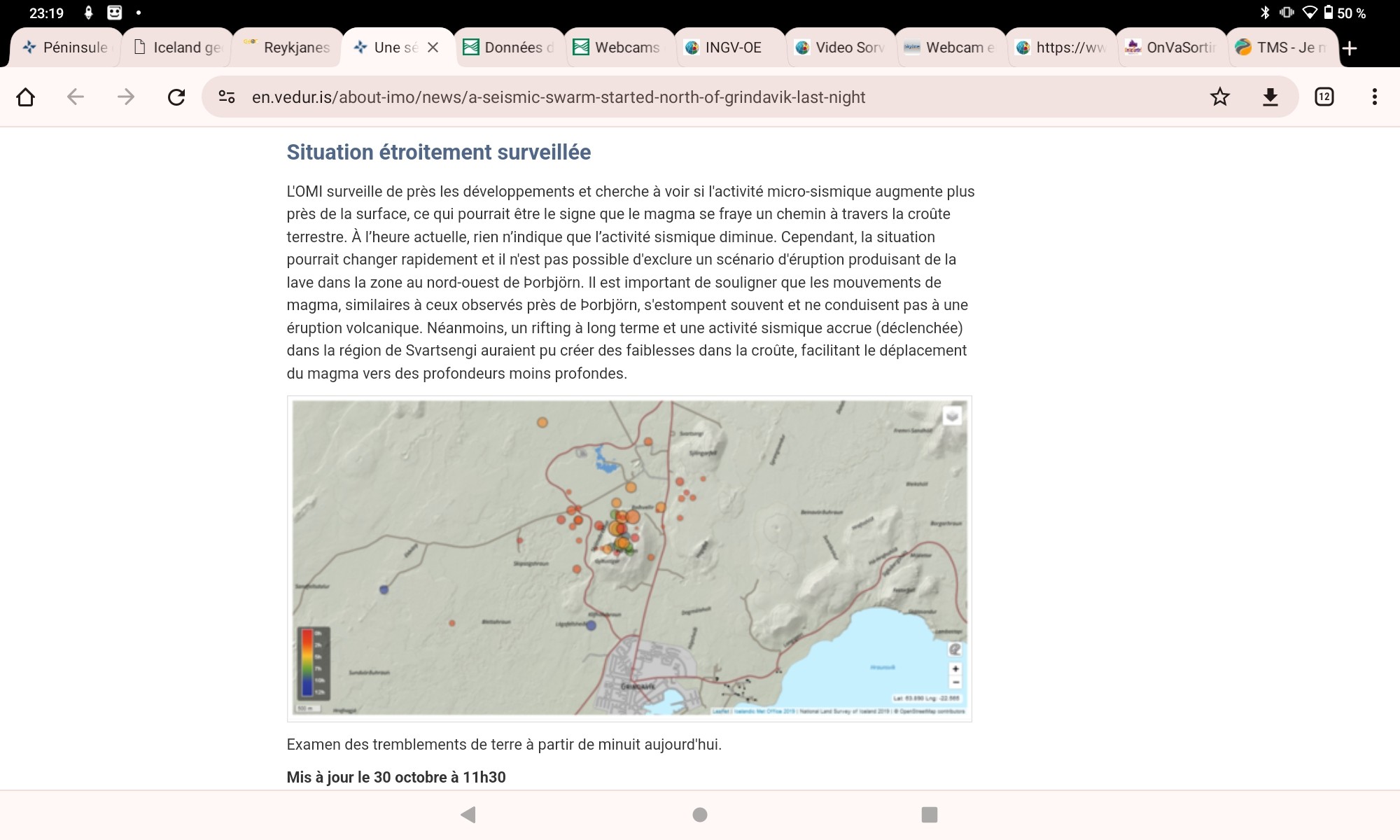Switch to the Webcams tab

620,48
